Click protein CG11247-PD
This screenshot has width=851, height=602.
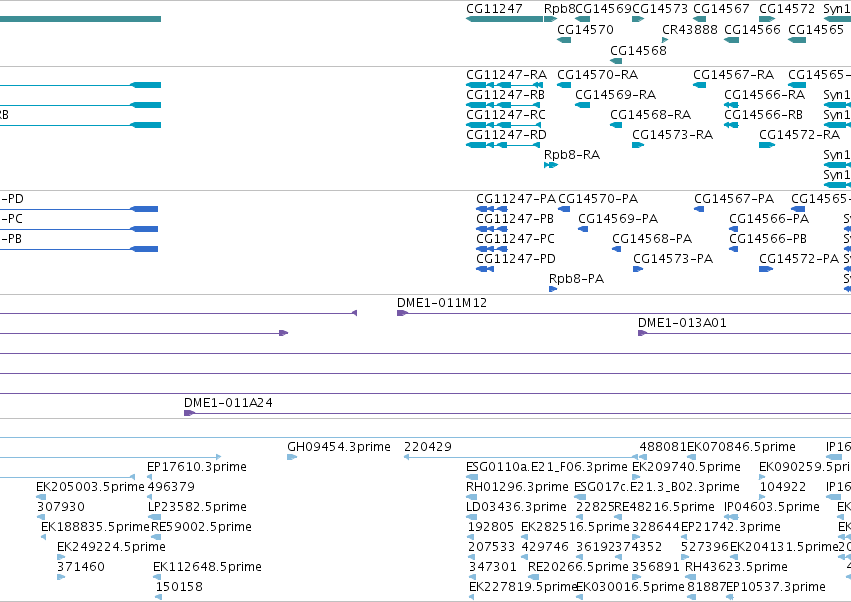pyautogui.click(x=516, y=259)
